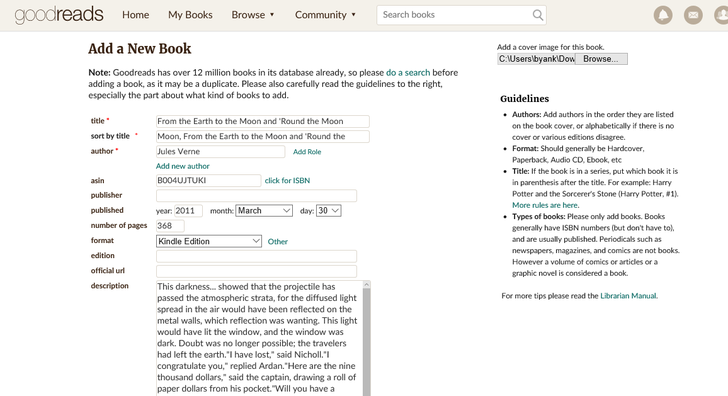Viewport: 728px width, 396px height.
Task: Click the title input field
Action: 263,121
